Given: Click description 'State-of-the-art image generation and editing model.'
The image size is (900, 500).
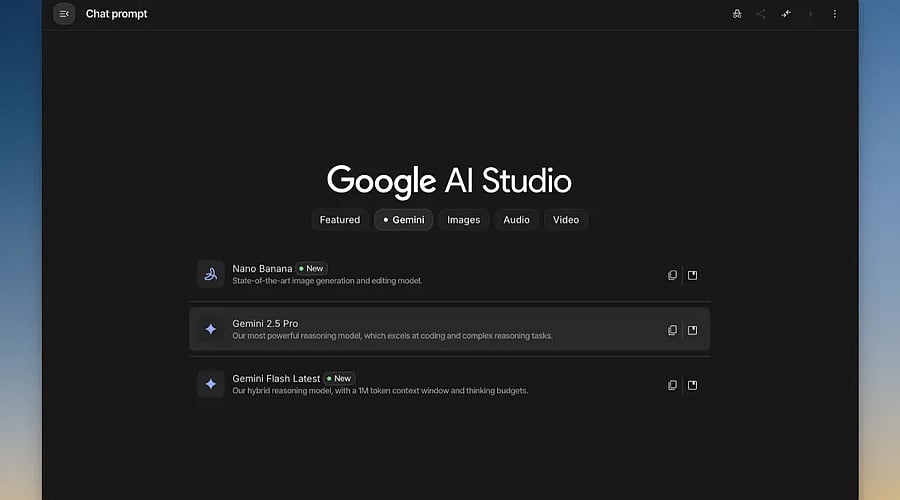Looking at the screenshot, I should tap(327, 281).
